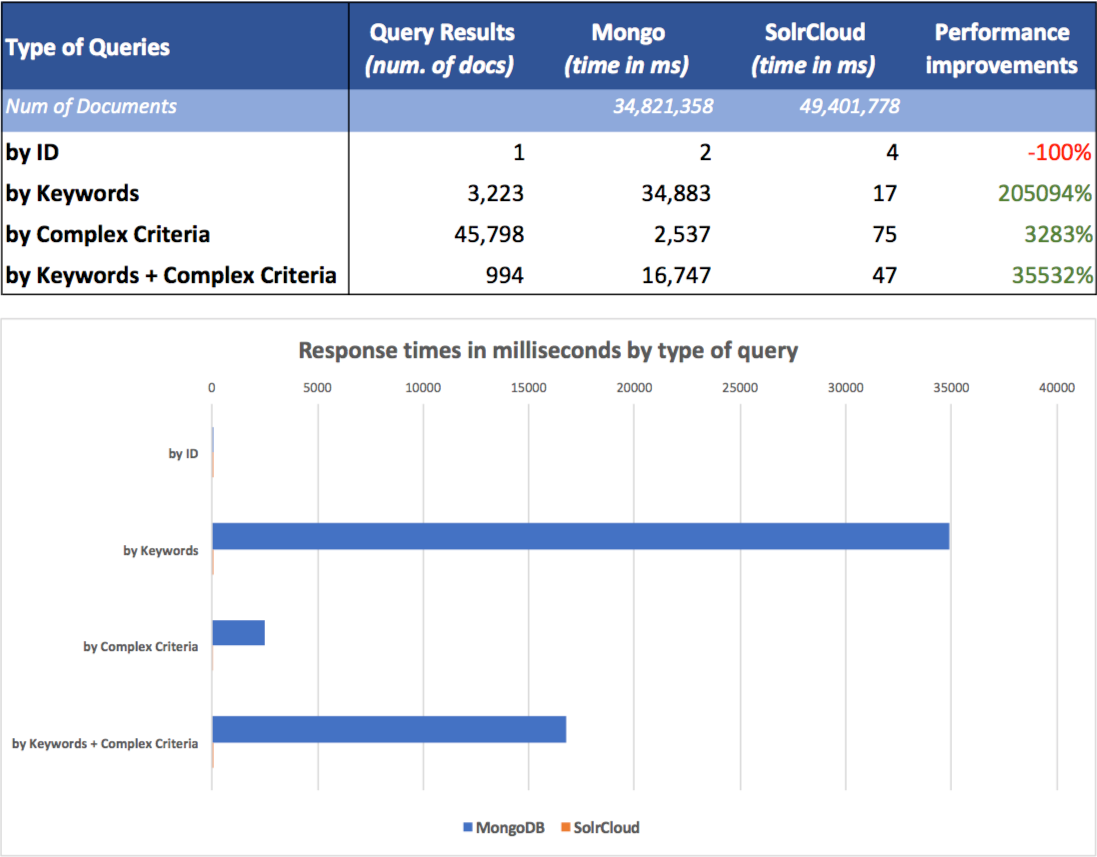1097x857 pixels.
Task: Select the "by Complex Criteria" table row label
Action: pos(108,234)
